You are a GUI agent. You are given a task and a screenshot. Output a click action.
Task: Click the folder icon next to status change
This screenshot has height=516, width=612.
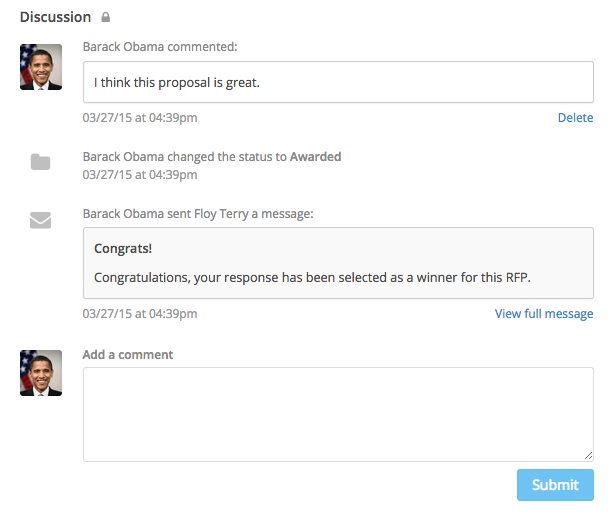(41, 162)
